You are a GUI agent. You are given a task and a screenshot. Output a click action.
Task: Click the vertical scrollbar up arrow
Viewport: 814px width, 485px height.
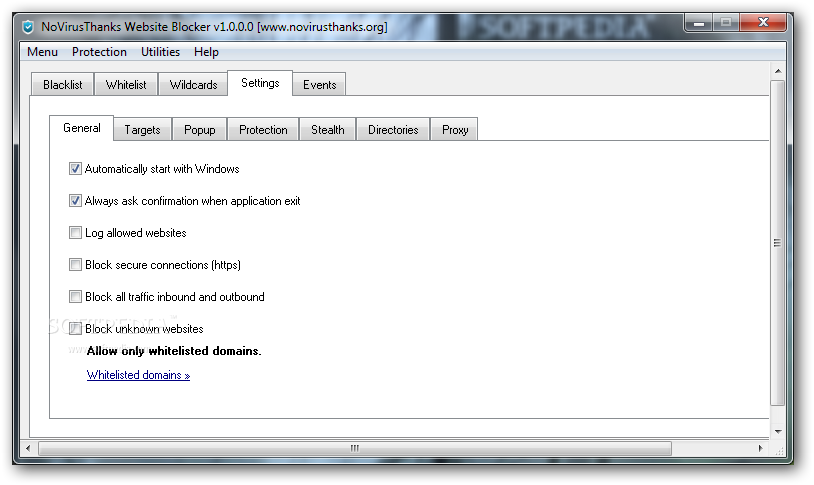pyautogui.click(x=778, y=71)
